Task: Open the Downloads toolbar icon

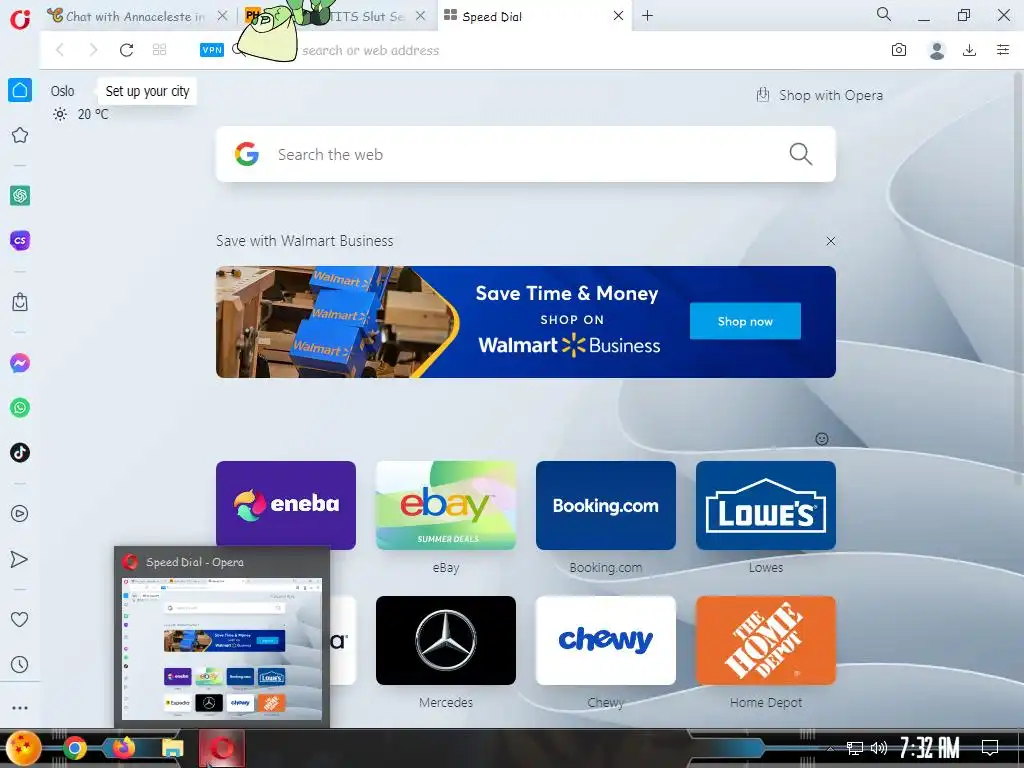Action: [969, 50]
